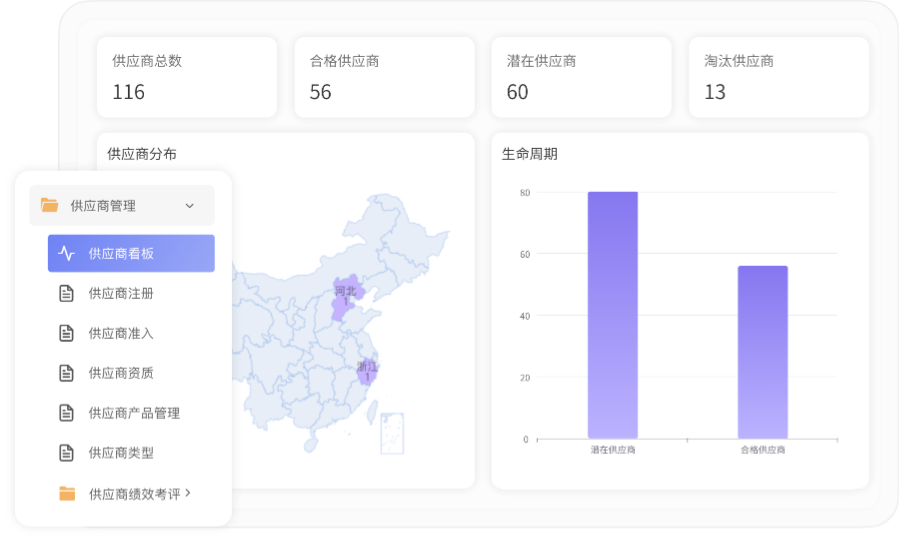The image size is (900, 542).
Task: Open the 供应商注册 menu item
Action: (121, 293)
